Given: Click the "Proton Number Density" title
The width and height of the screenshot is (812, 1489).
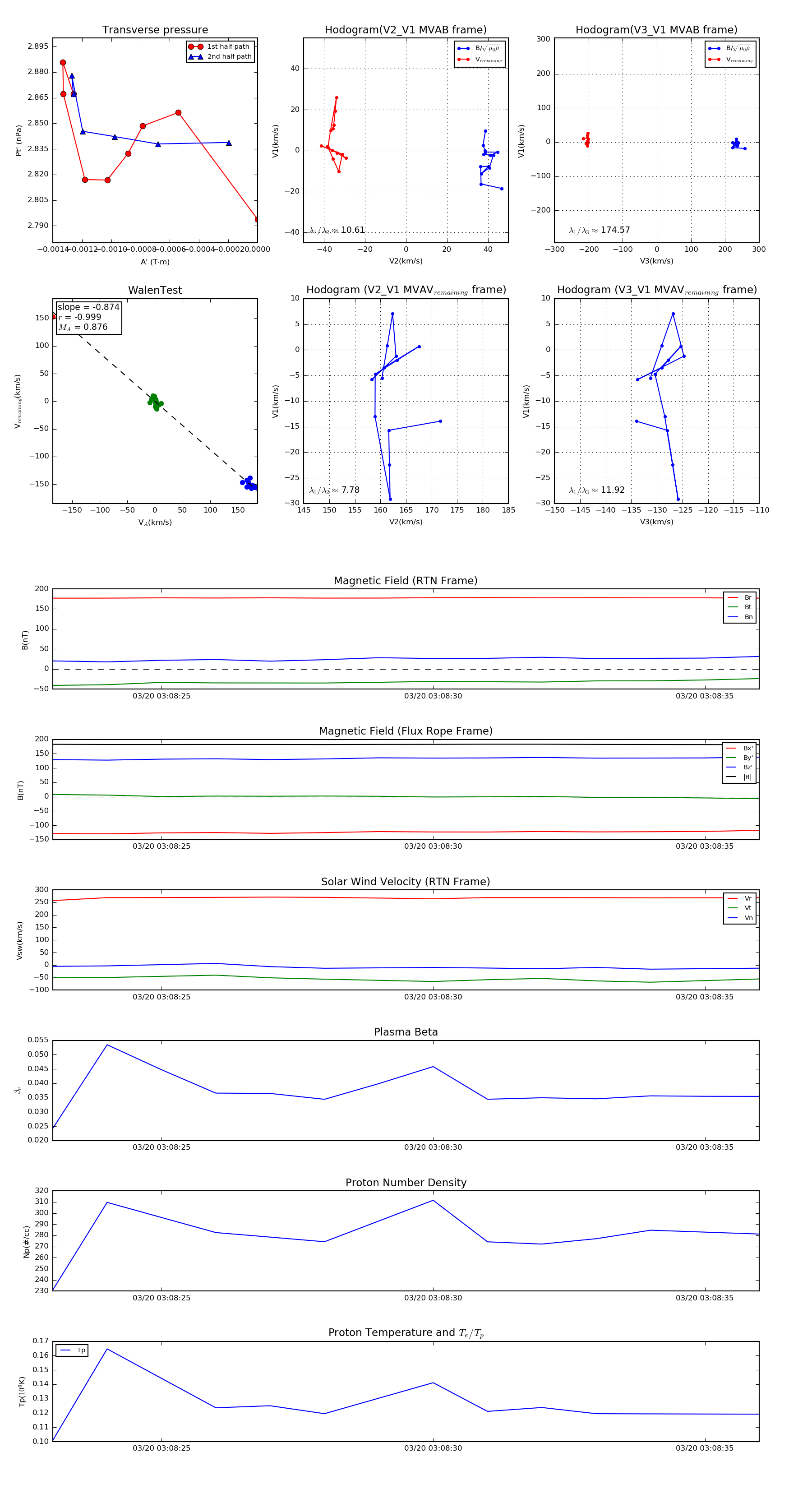Looking at the screenshot, I should coord(406,1183).
